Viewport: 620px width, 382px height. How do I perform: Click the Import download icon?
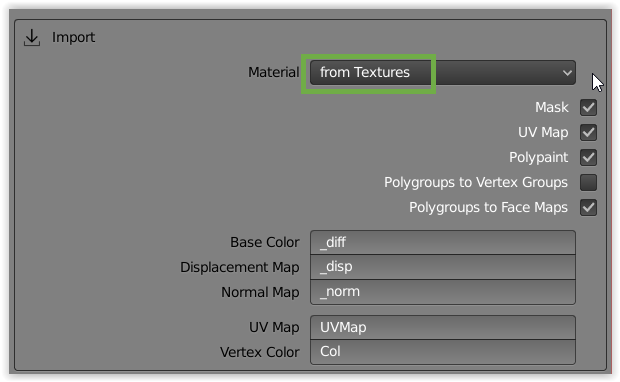(32, 38)
